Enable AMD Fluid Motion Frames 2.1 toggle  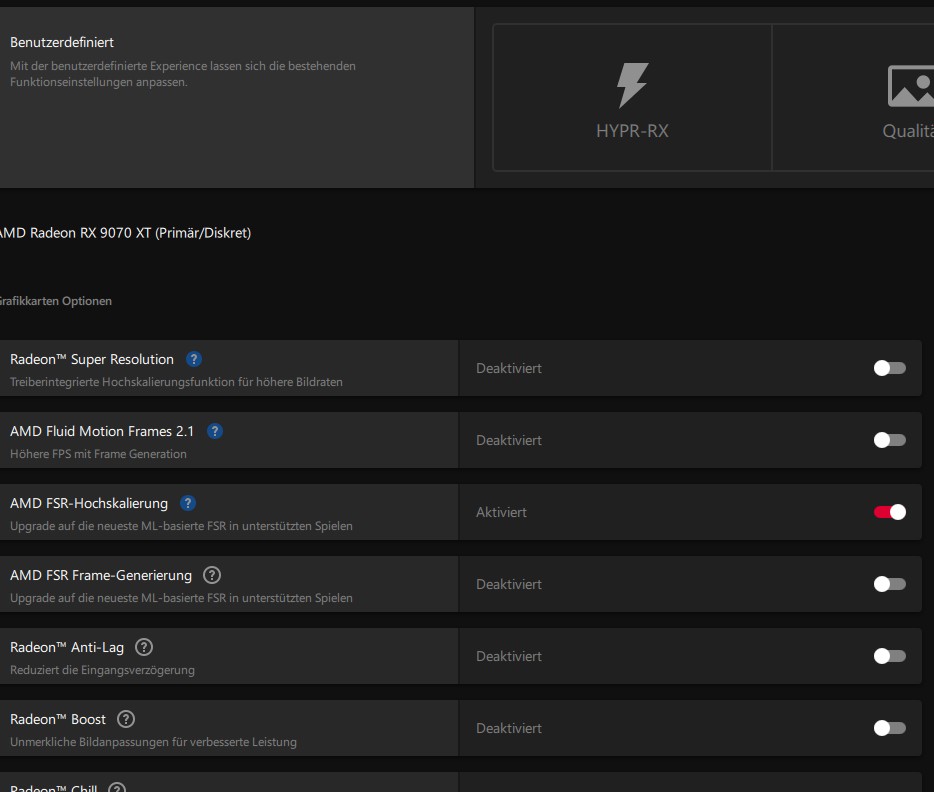(x=889, y=440)
